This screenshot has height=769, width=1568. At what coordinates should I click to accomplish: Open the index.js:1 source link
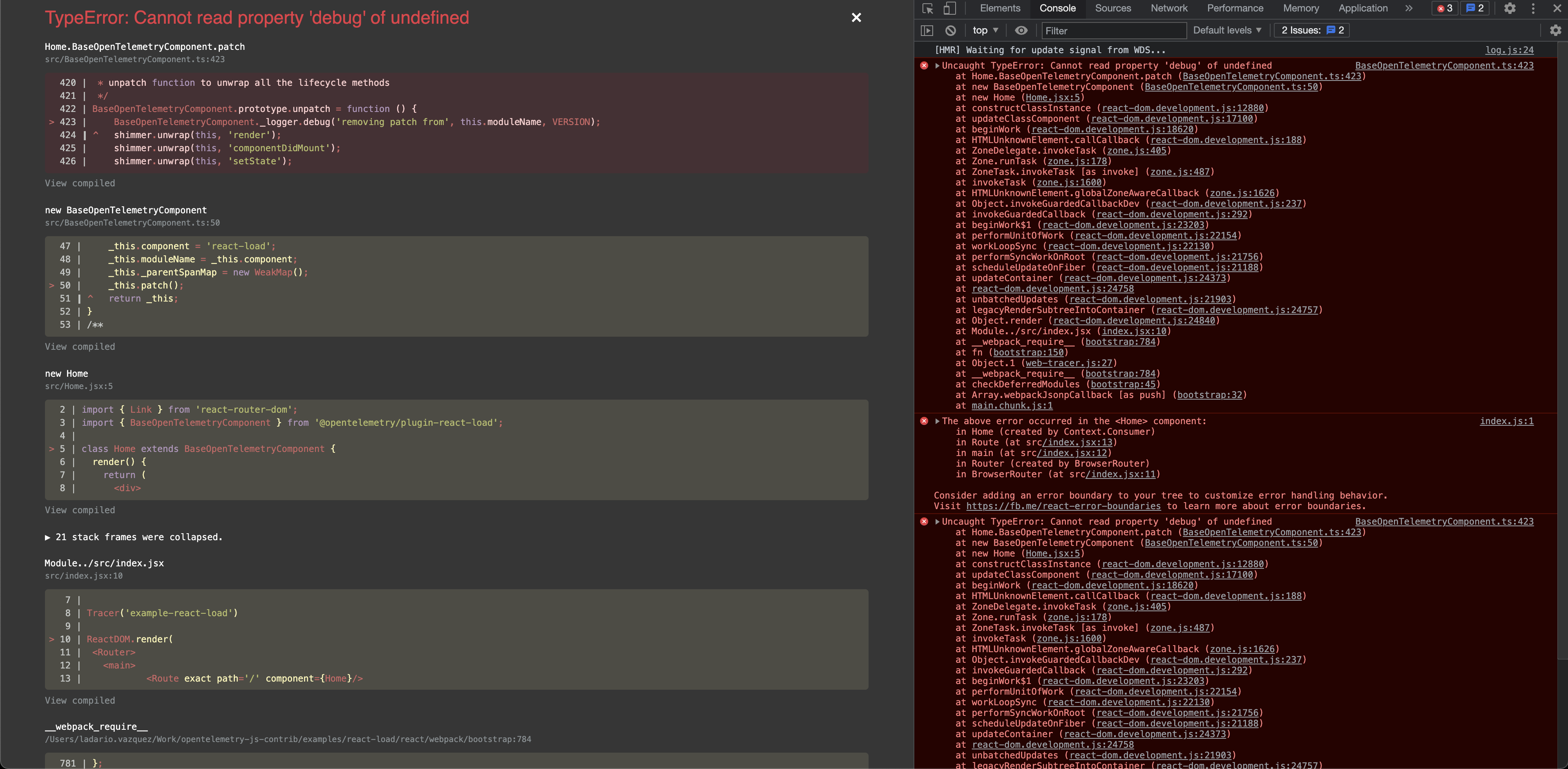1507,421
